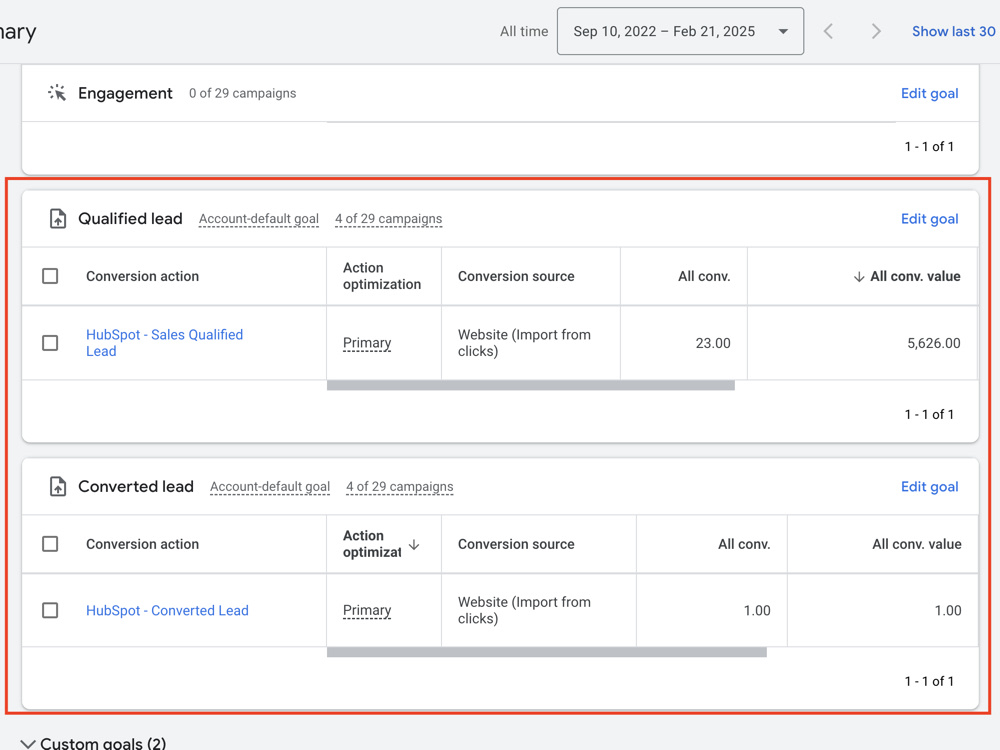Select all in Converted lead table

(50, 544)
